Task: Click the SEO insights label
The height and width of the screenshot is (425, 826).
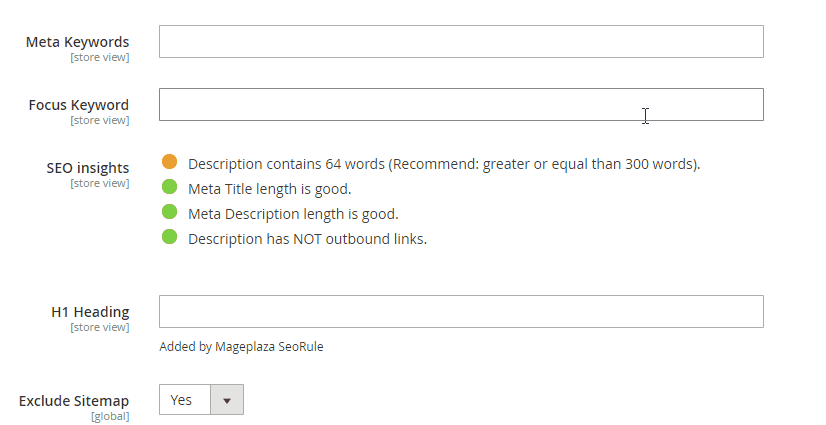Action: pos(88,167)
